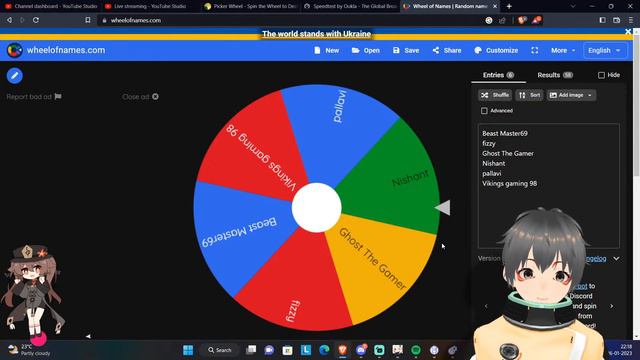640x360 pixels.
Task: Open the browser main menu
Action: tap(631, 20)
